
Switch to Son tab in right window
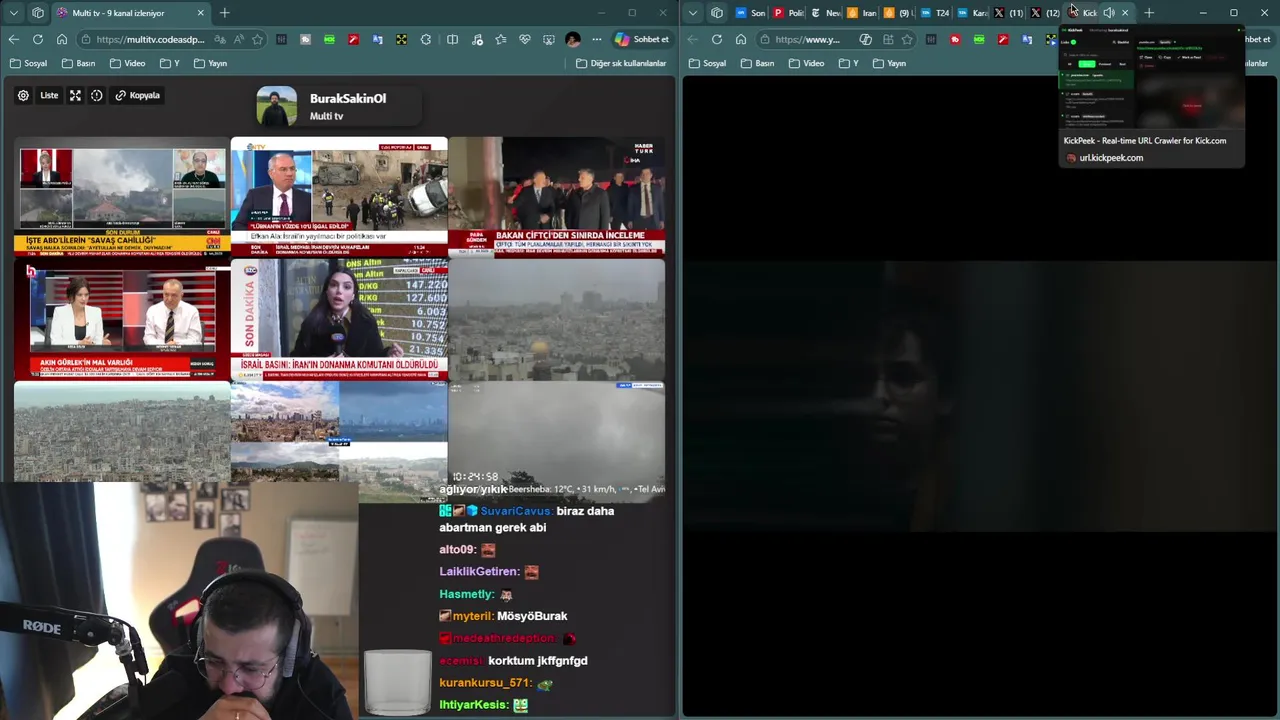coord(750,13)
